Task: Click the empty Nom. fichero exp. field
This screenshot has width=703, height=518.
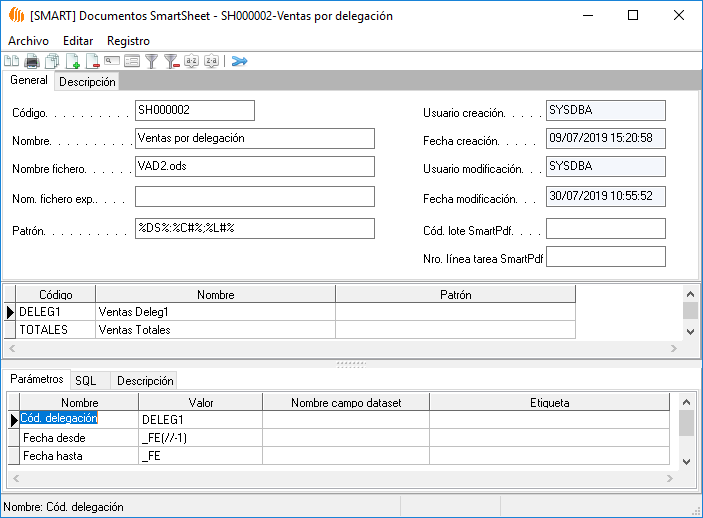Action: tap(254, 197)
